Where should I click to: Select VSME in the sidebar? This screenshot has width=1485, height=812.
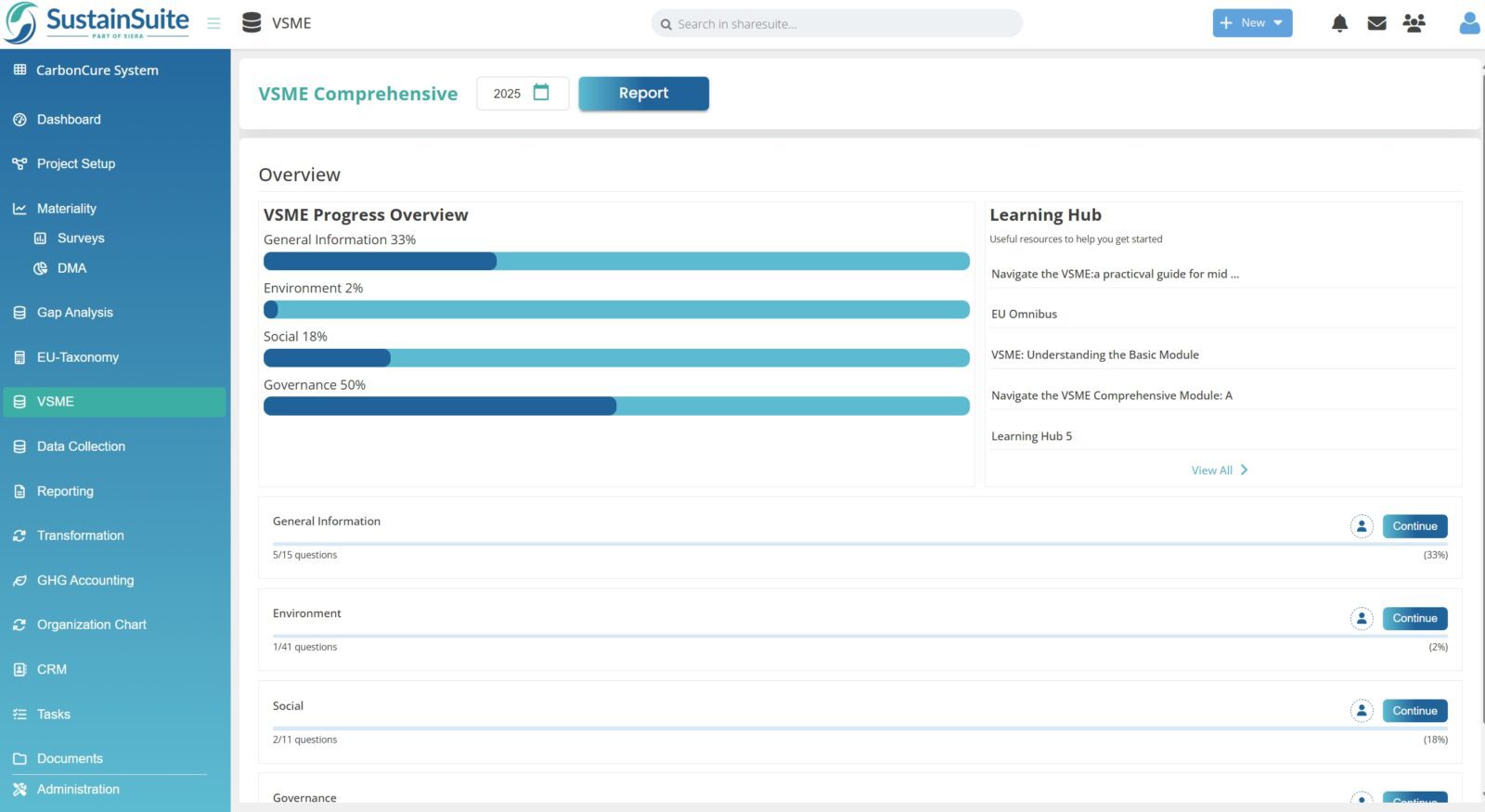[115, 402]
